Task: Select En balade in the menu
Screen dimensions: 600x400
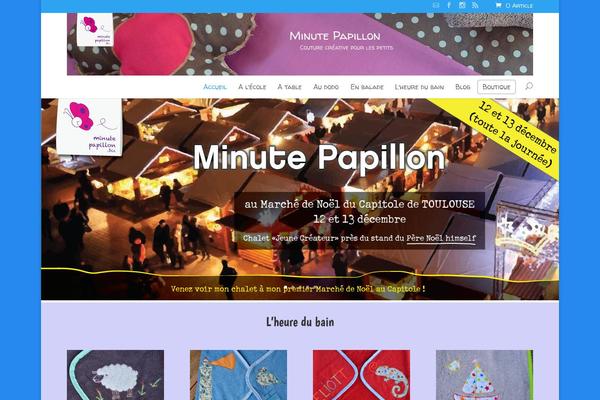Action: coord(367,87)
